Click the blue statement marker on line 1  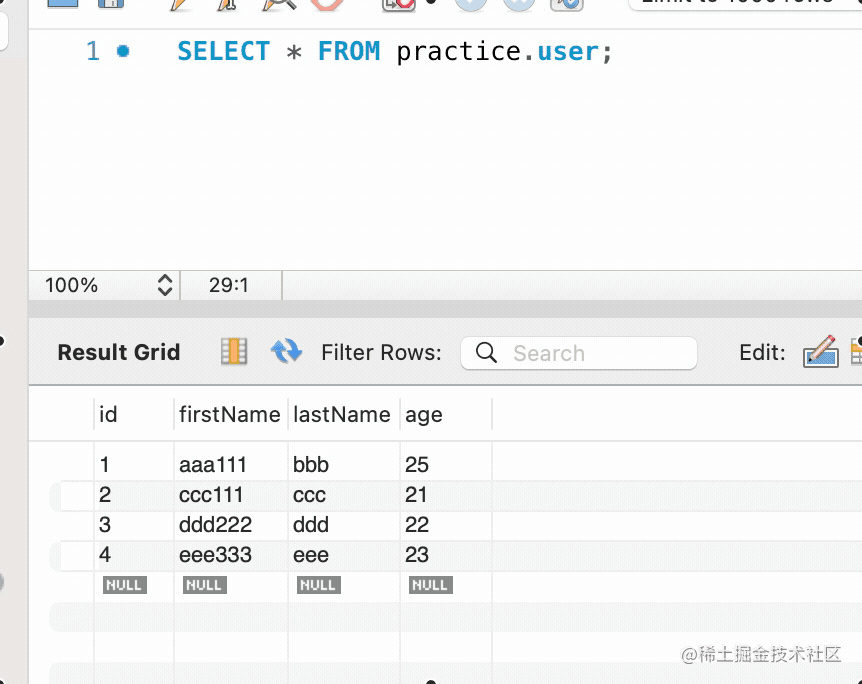(x=123, y=51)
